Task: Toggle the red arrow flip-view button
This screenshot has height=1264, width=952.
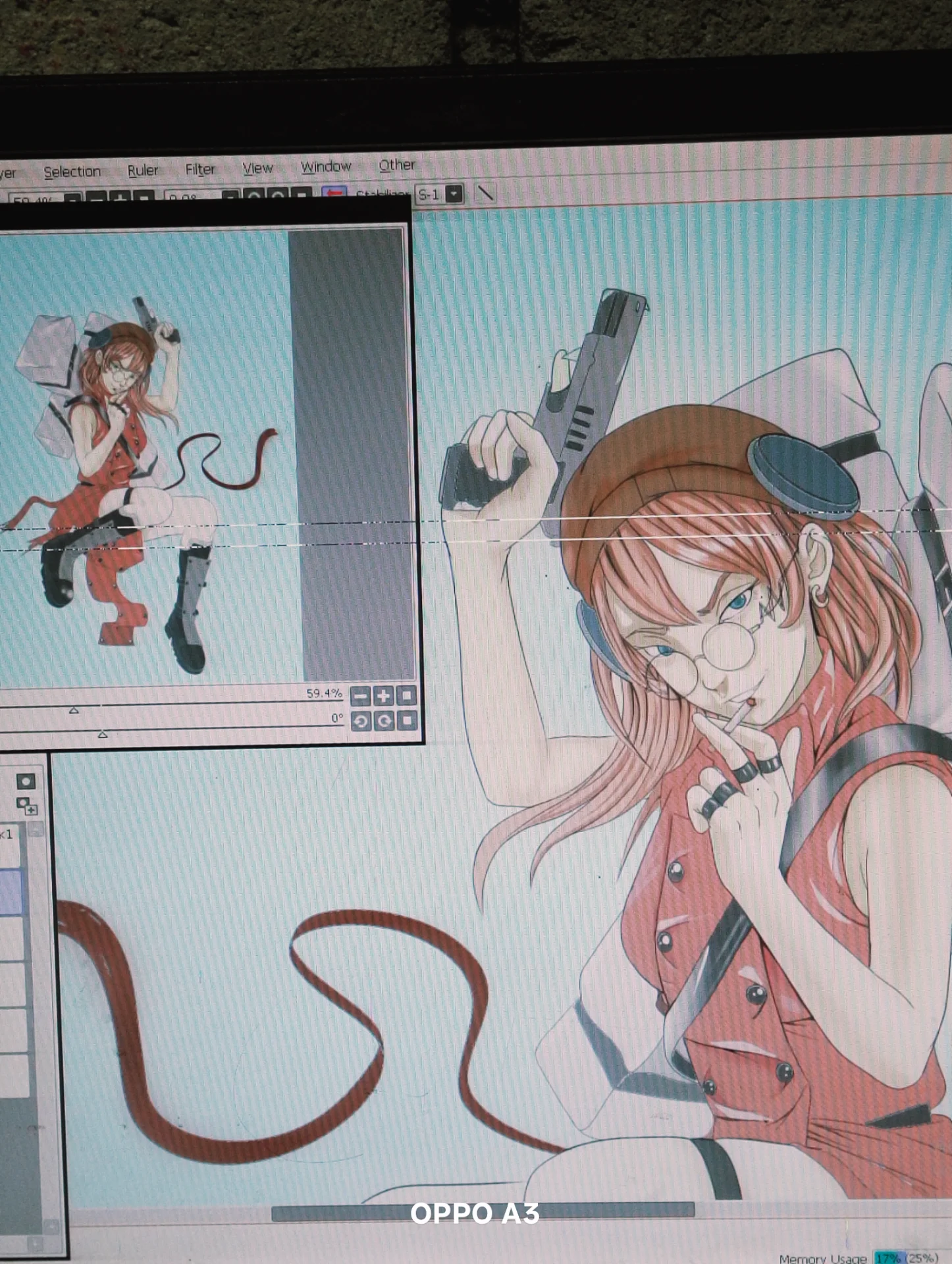Action: (x=334, y=194)
